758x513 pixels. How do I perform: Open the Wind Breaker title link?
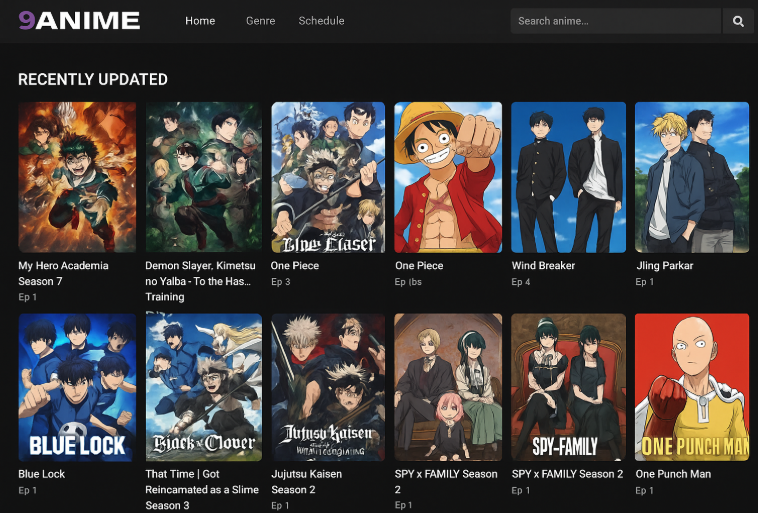[x=542, y=266]
